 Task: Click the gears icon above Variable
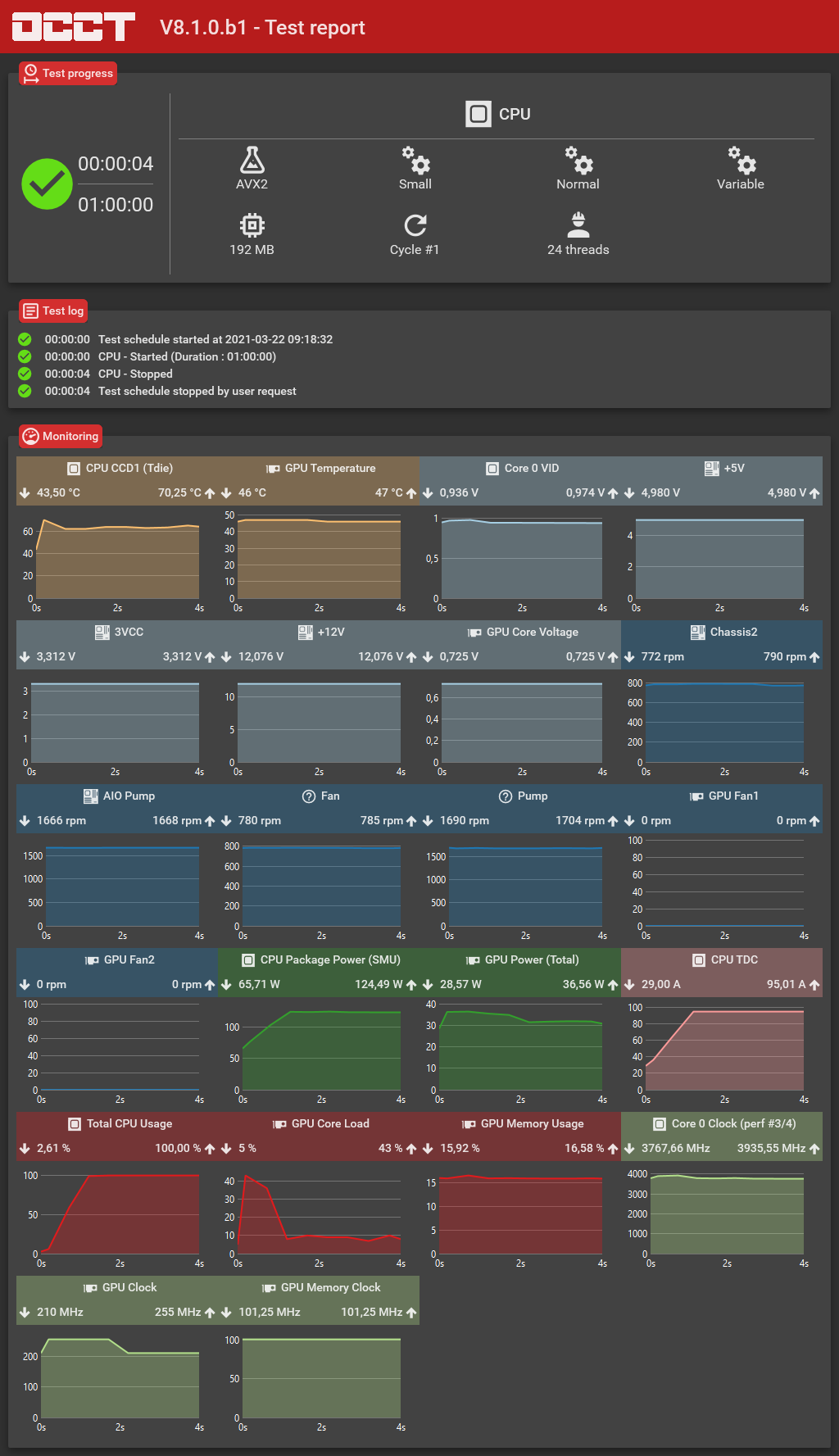coord(741,160)
